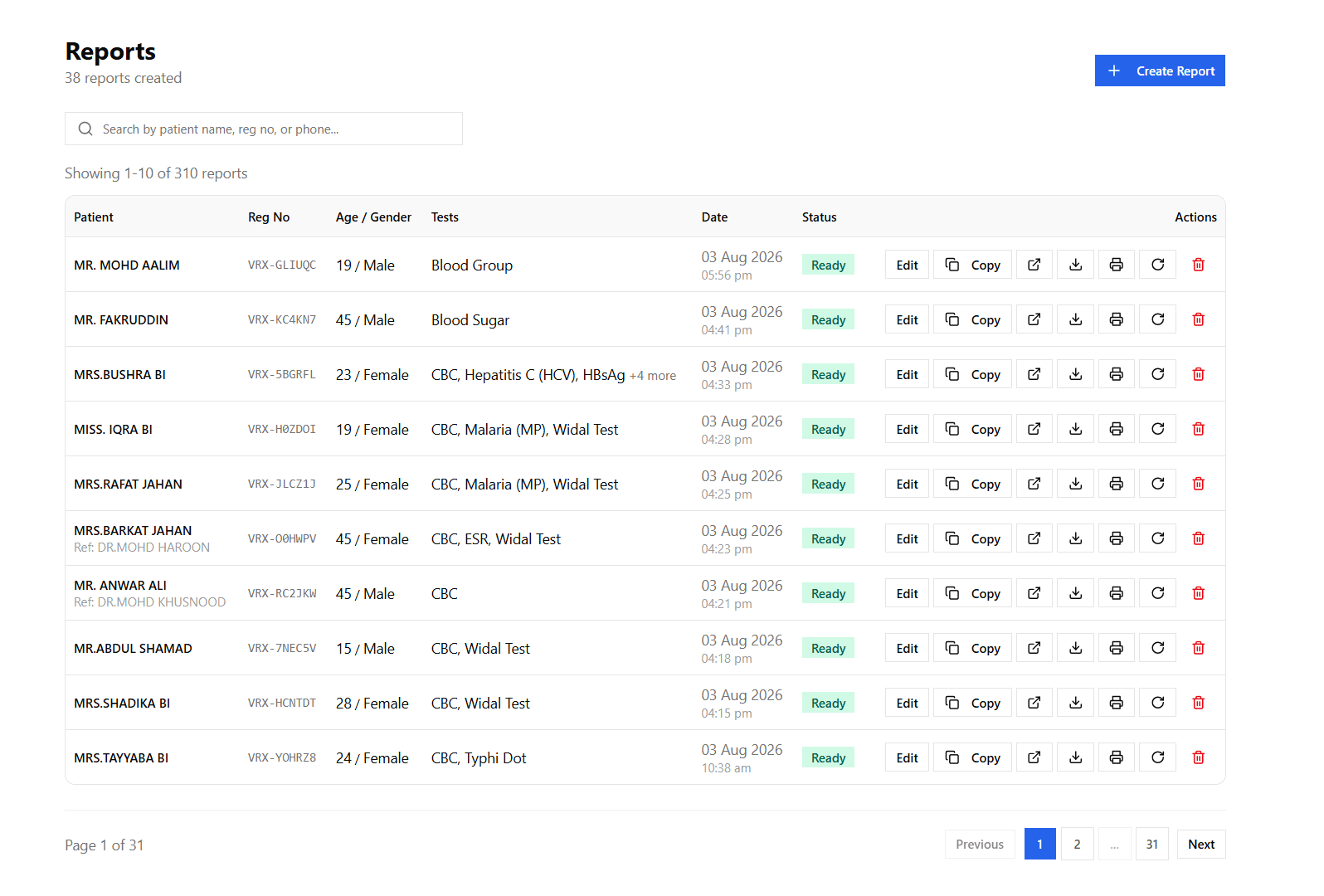
Task: Refresh MRS.SHADIKA BI report
Action: click(1158, 703)
